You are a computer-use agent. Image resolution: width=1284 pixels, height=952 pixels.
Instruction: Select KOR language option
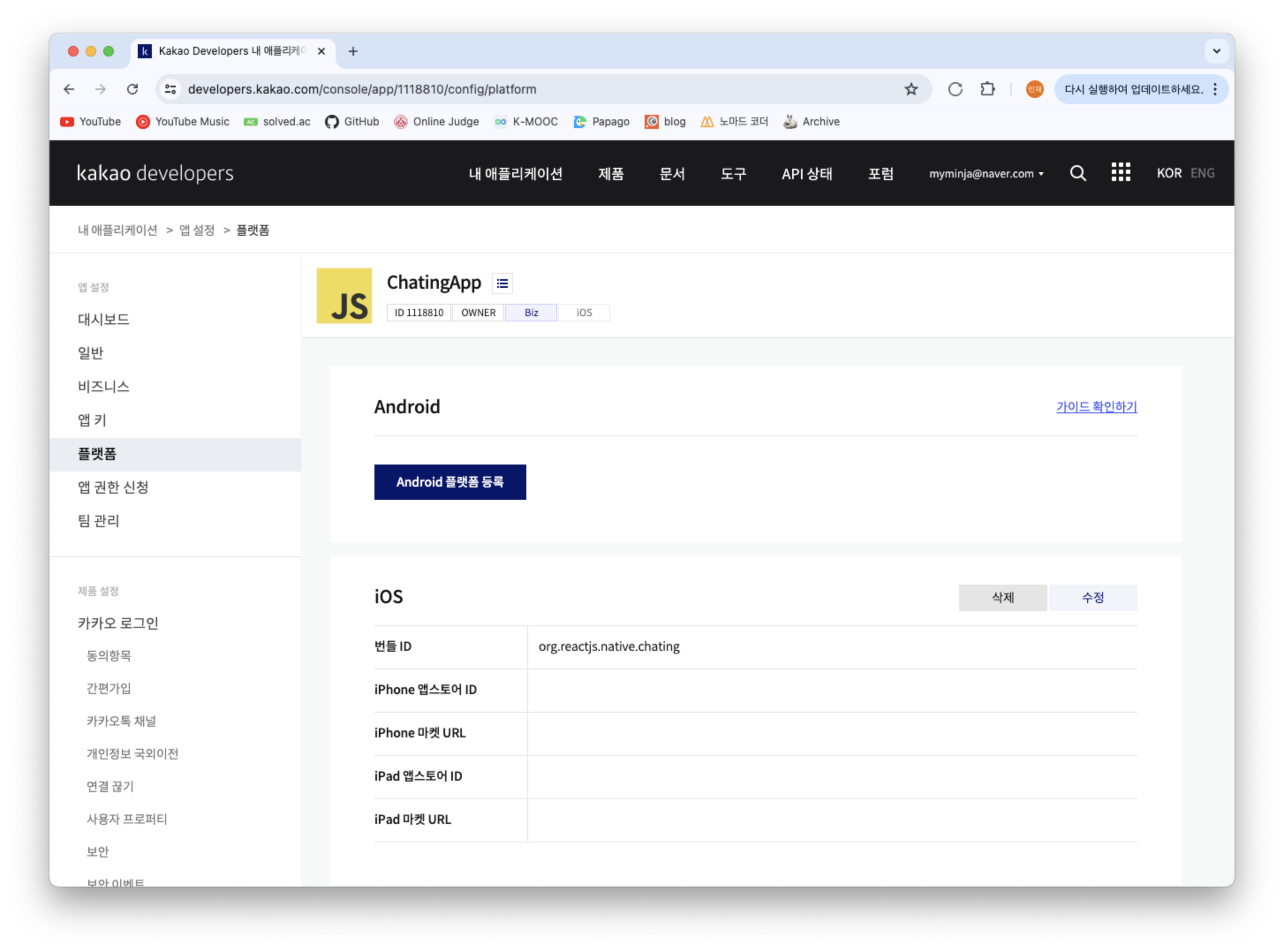pyautogui.click(x=1169, y=174)
